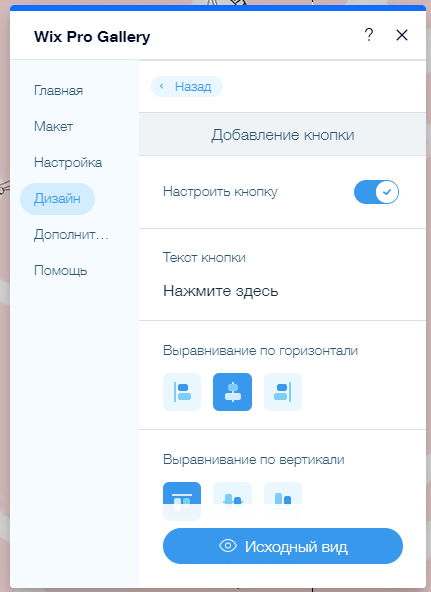
Task: Close the Wix Pro Gallery panel
Action: pos(402,35)
